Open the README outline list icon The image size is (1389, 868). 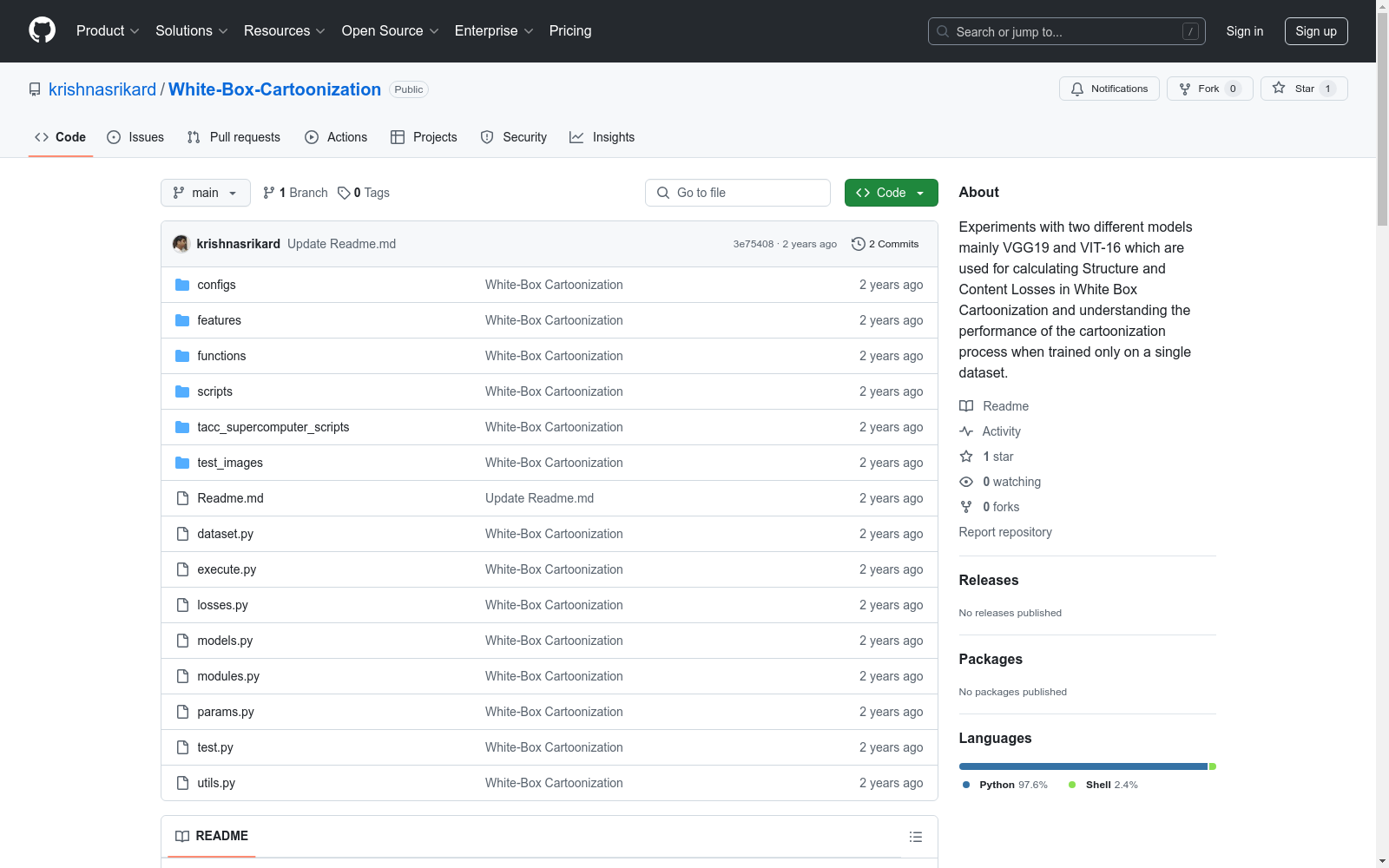coord(915,837)
